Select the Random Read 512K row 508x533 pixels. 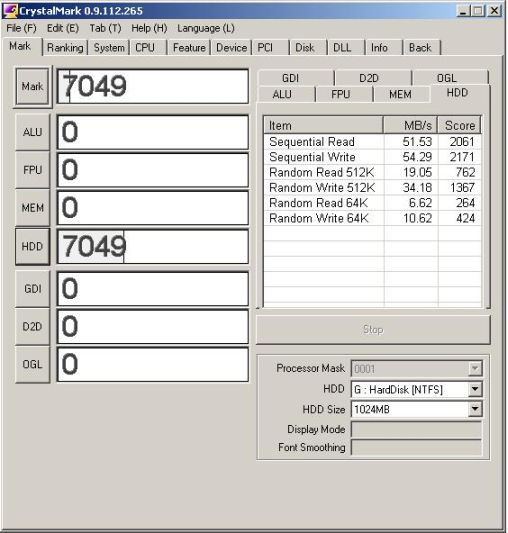(373, 172)
